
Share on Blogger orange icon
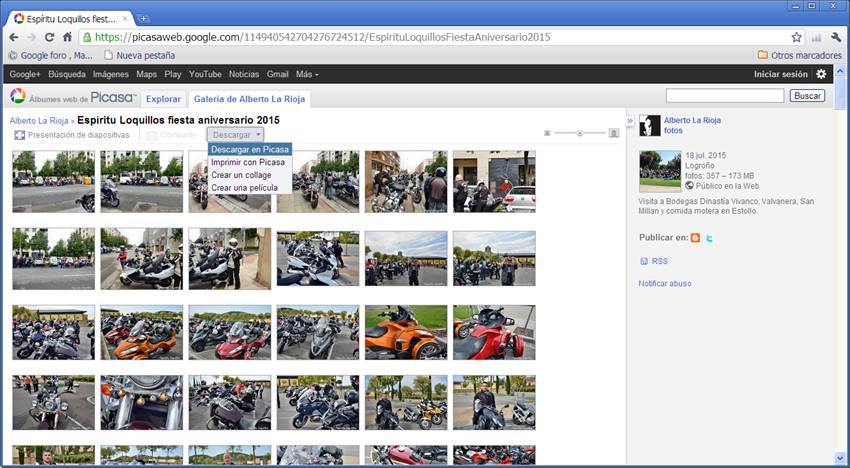(696, 238)
